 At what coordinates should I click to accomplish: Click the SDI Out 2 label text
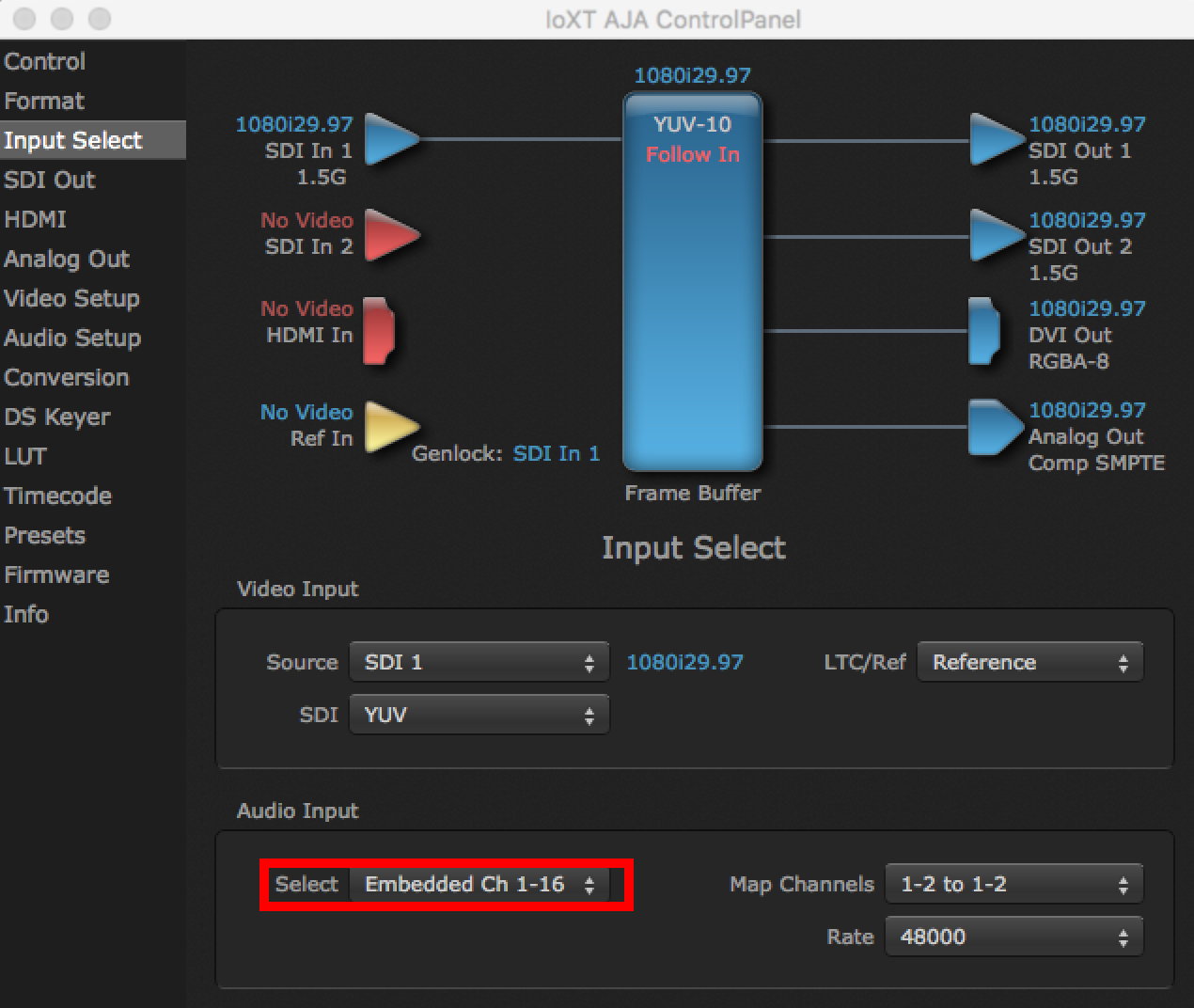[1080, 246]
